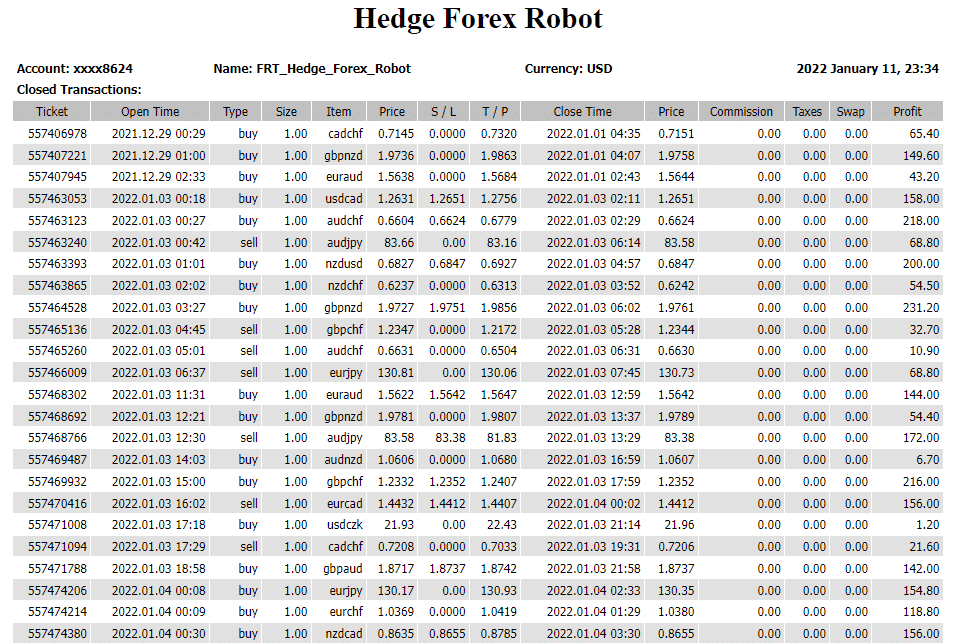Click open time 2022.01.03 11:31
Image resolution: width=955 pixels, height=644 pixels.
[158, 395]
